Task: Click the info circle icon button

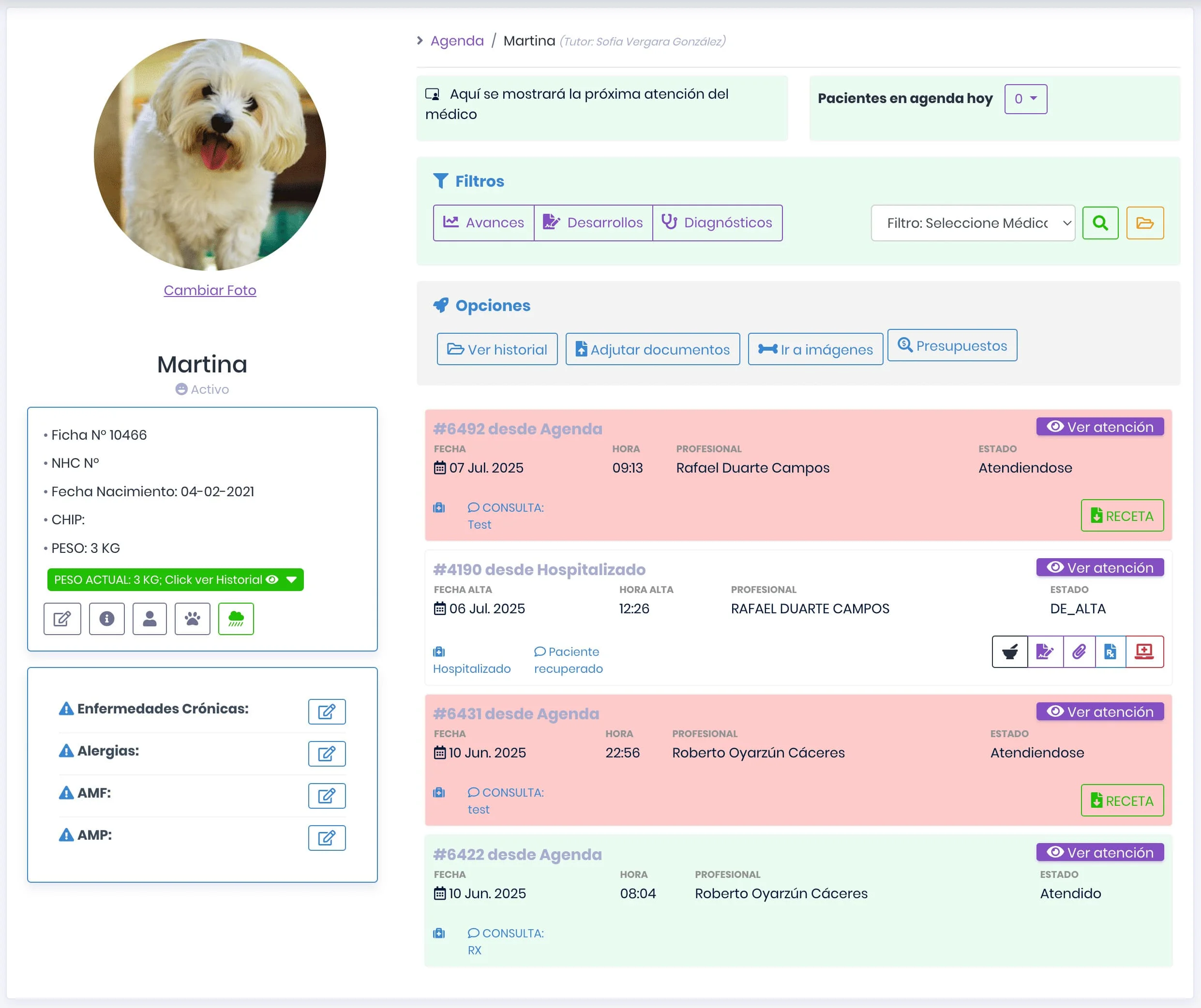Action: [x=107, y=619]
